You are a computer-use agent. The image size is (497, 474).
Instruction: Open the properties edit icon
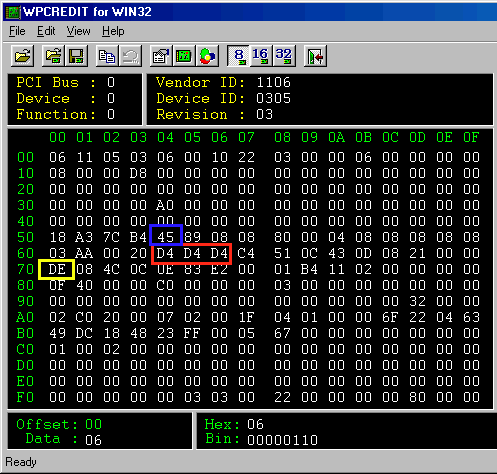click(x=161, y=56)
